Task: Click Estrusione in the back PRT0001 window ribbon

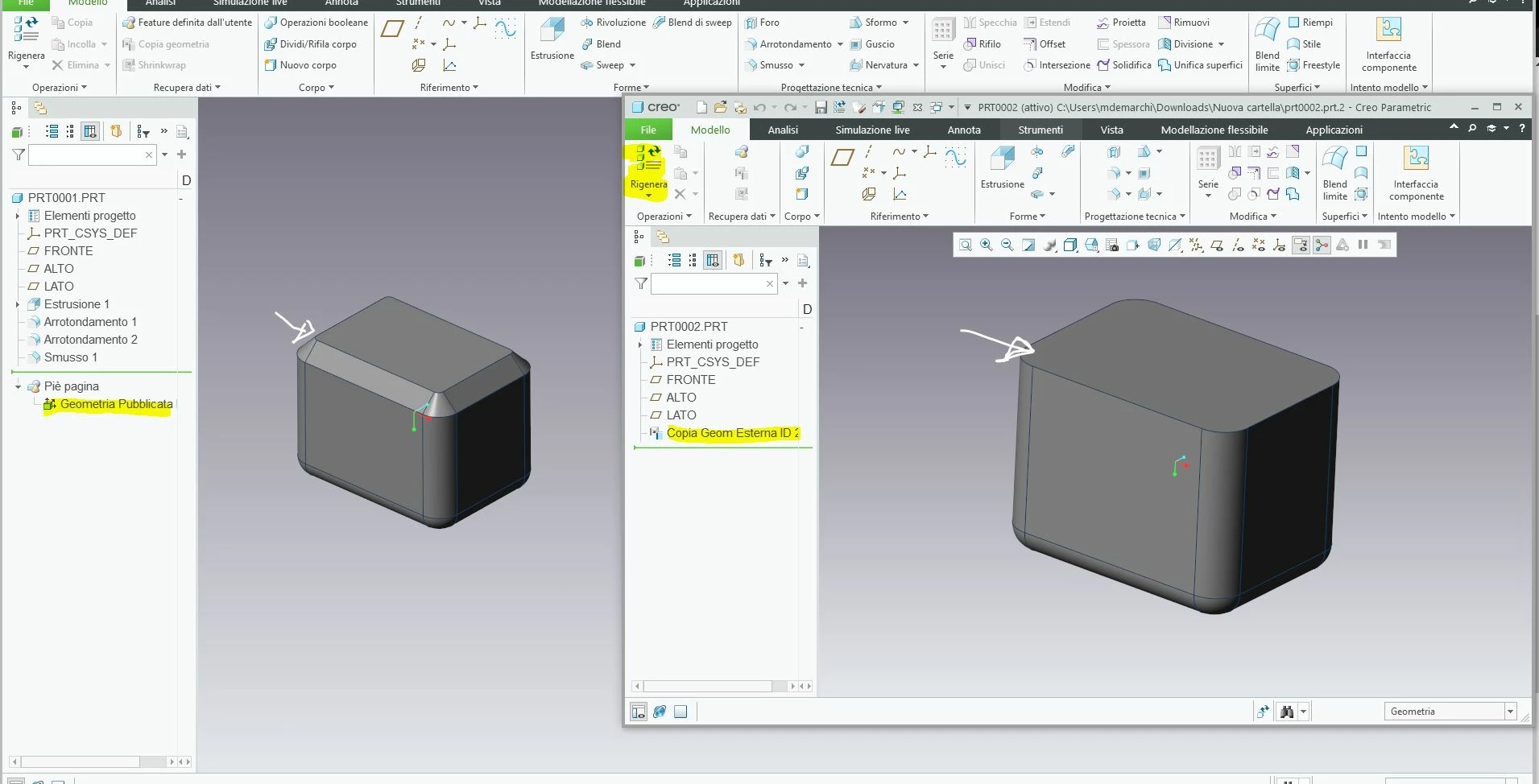Action: point(552,39)
